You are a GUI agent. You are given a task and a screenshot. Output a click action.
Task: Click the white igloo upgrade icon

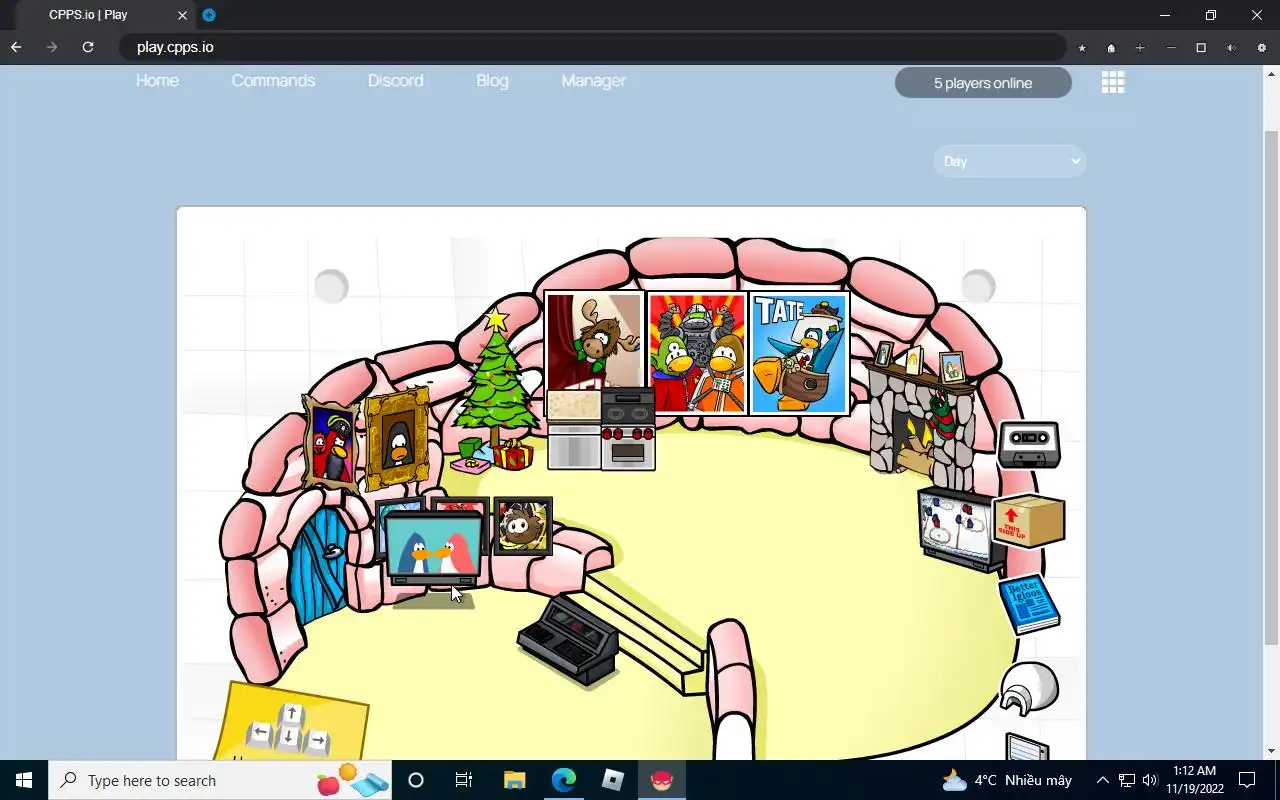click(x=1029, y=689)
